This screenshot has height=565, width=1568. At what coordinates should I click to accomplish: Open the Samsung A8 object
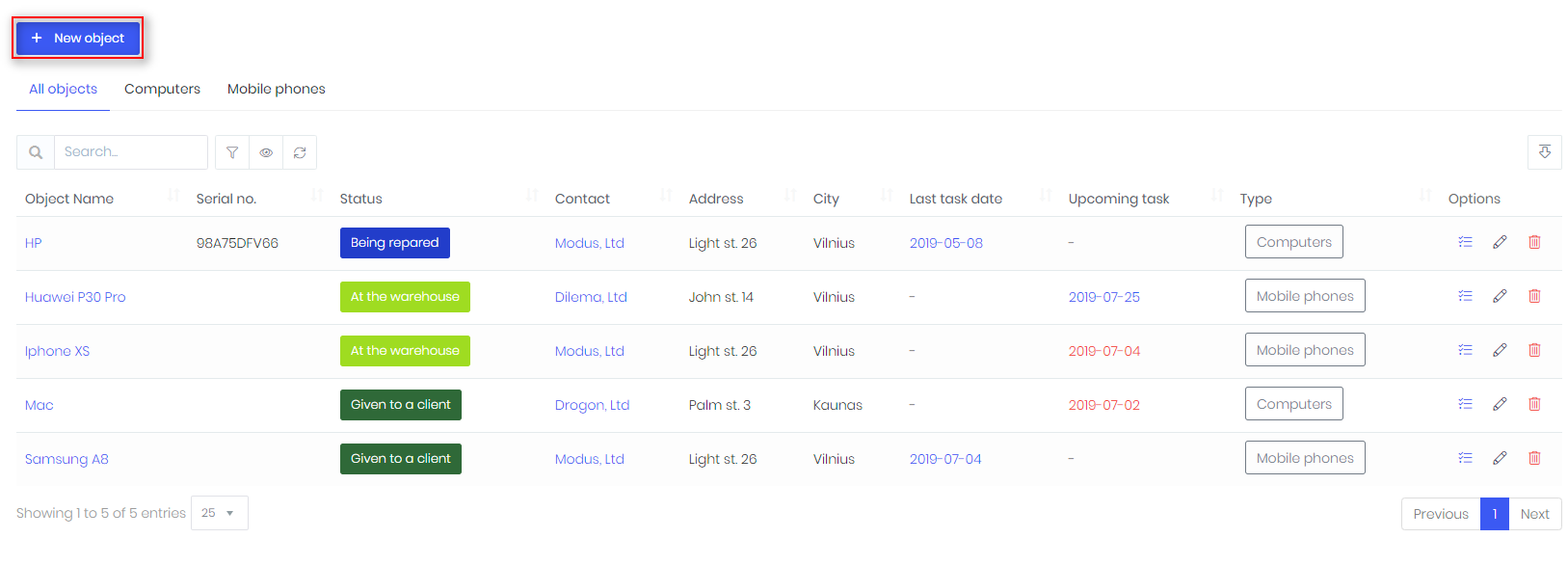(x=66, y=459)
